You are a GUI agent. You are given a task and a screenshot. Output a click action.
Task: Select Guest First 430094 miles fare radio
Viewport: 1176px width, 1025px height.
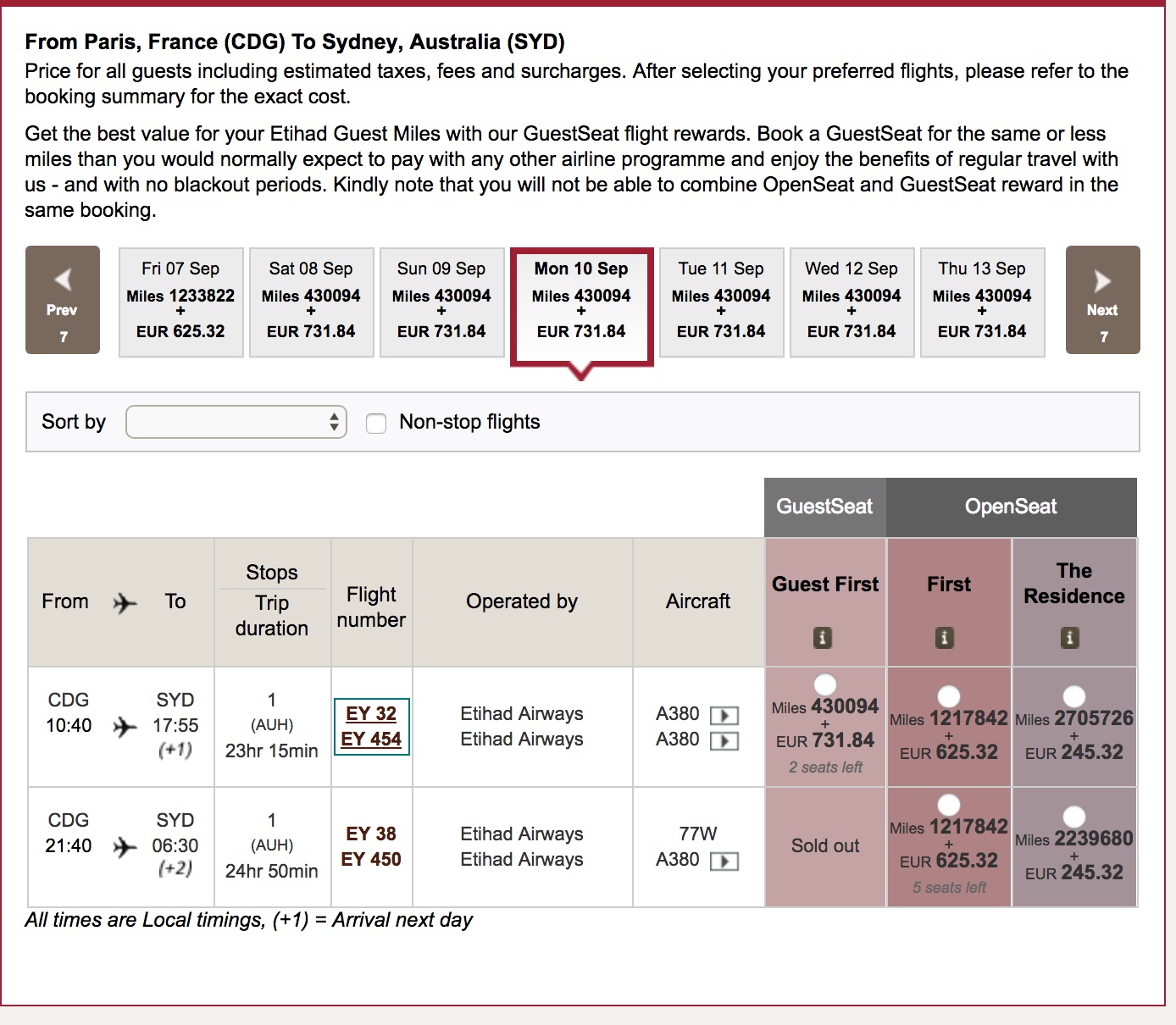pyautogui.click(x=825, y=684)
